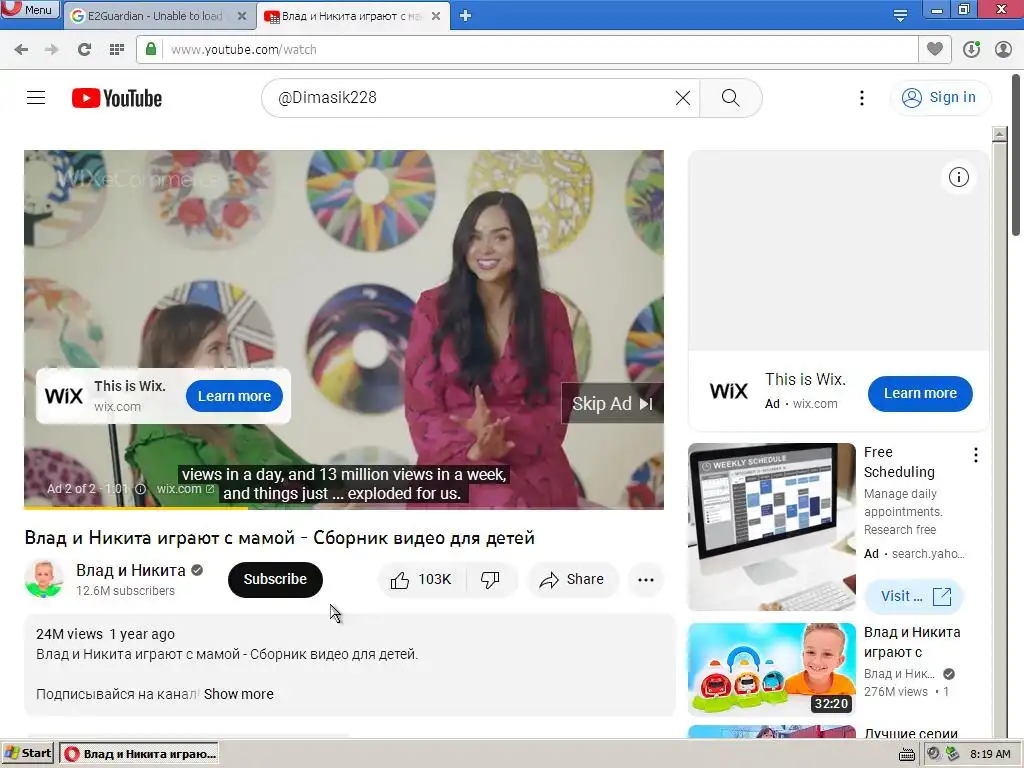Open the Влад и Никита channel name

click(x=131, y=570)
